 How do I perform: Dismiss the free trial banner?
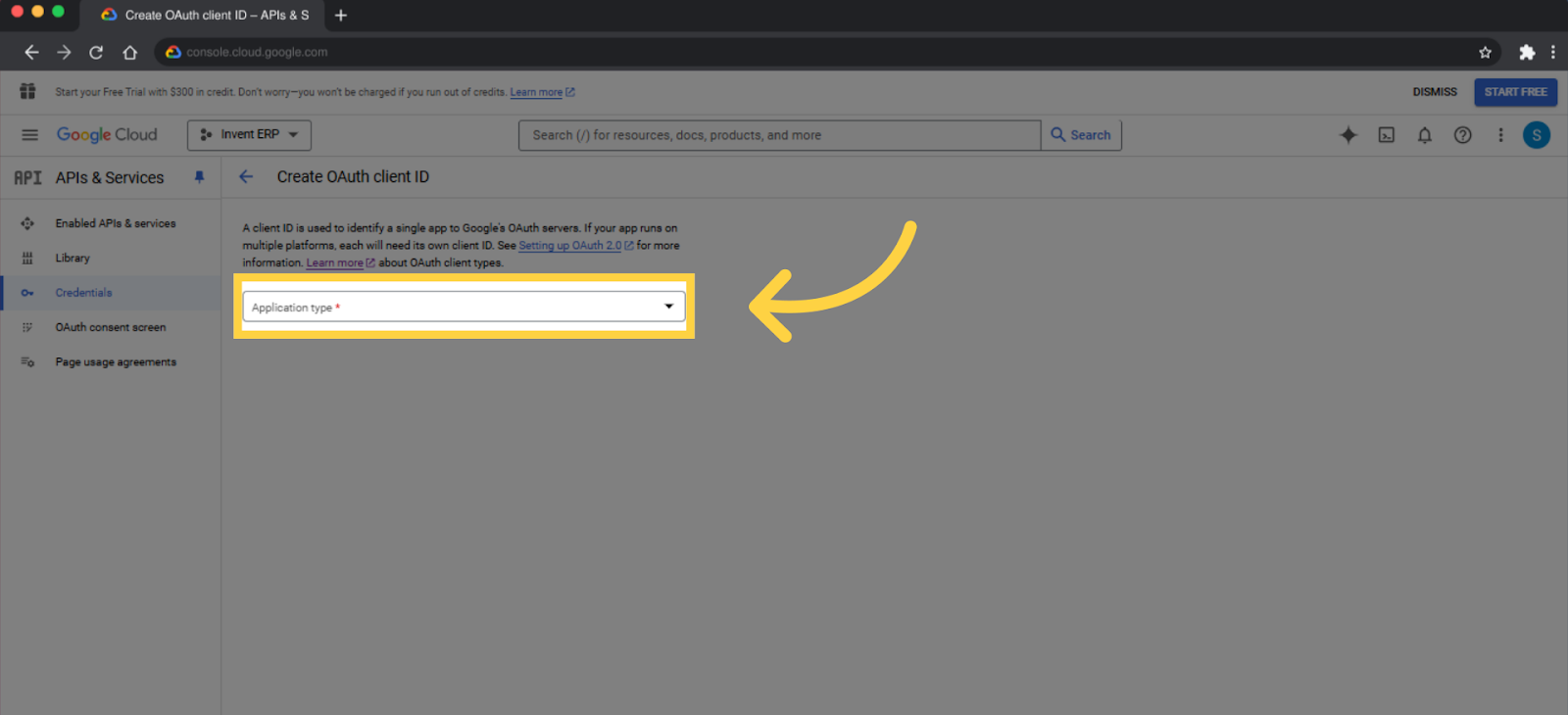coord(1435,92)
